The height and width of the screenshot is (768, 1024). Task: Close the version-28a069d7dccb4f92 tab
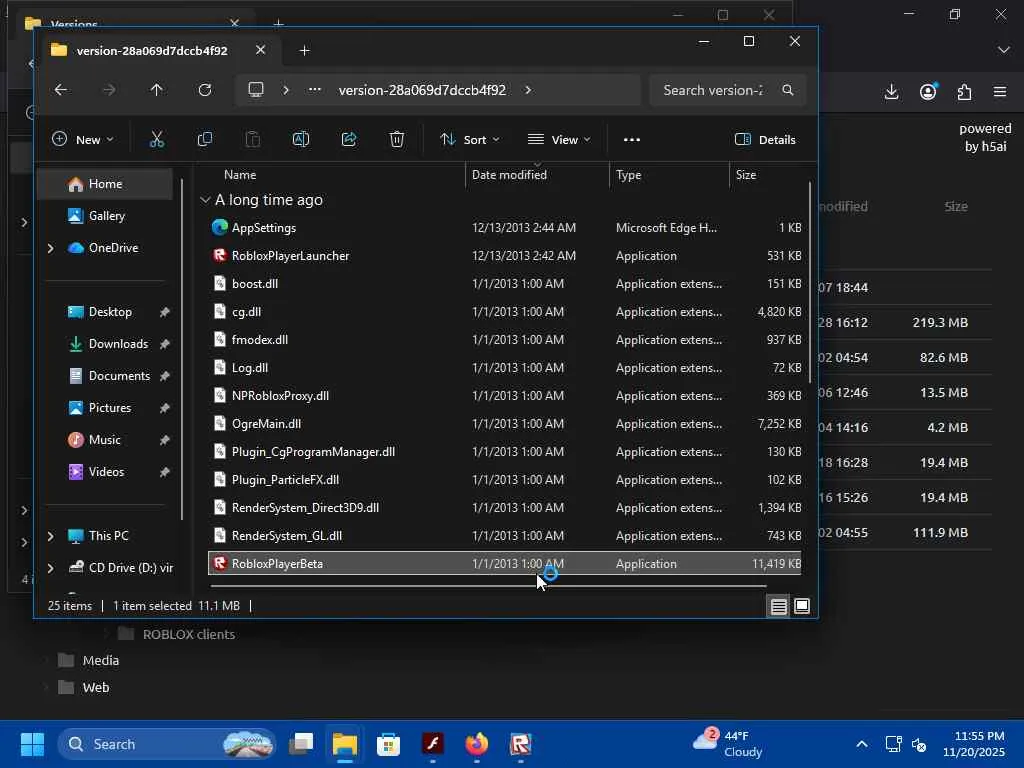click(260, 50)
